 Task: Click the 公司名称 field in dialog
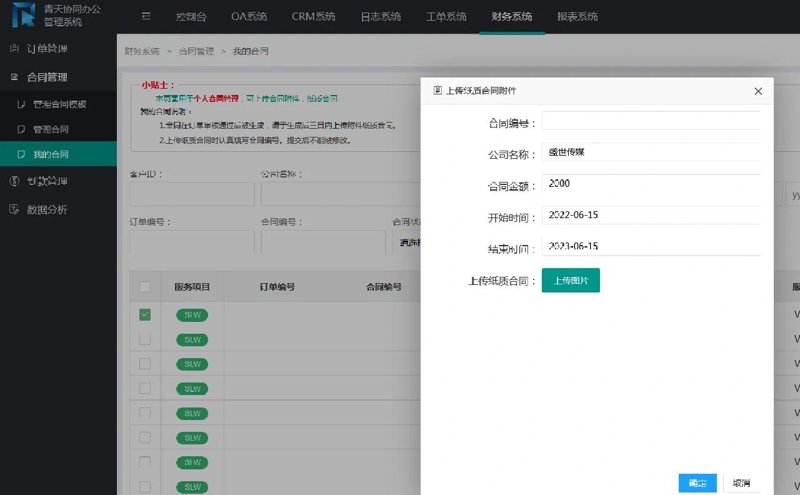pyautogui.click(x=652, y=152)
